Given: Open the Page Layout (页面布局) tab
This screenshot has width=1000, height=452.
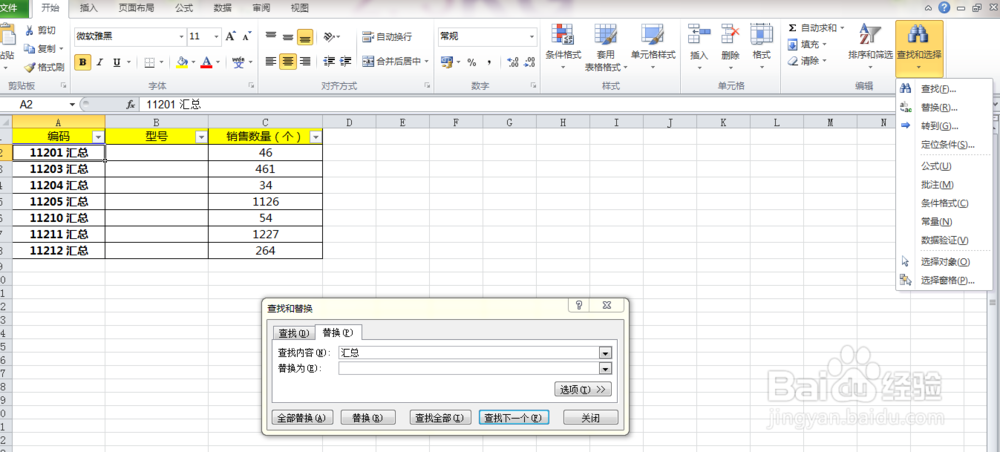Looking at the screenshot, I should point(136,8).
